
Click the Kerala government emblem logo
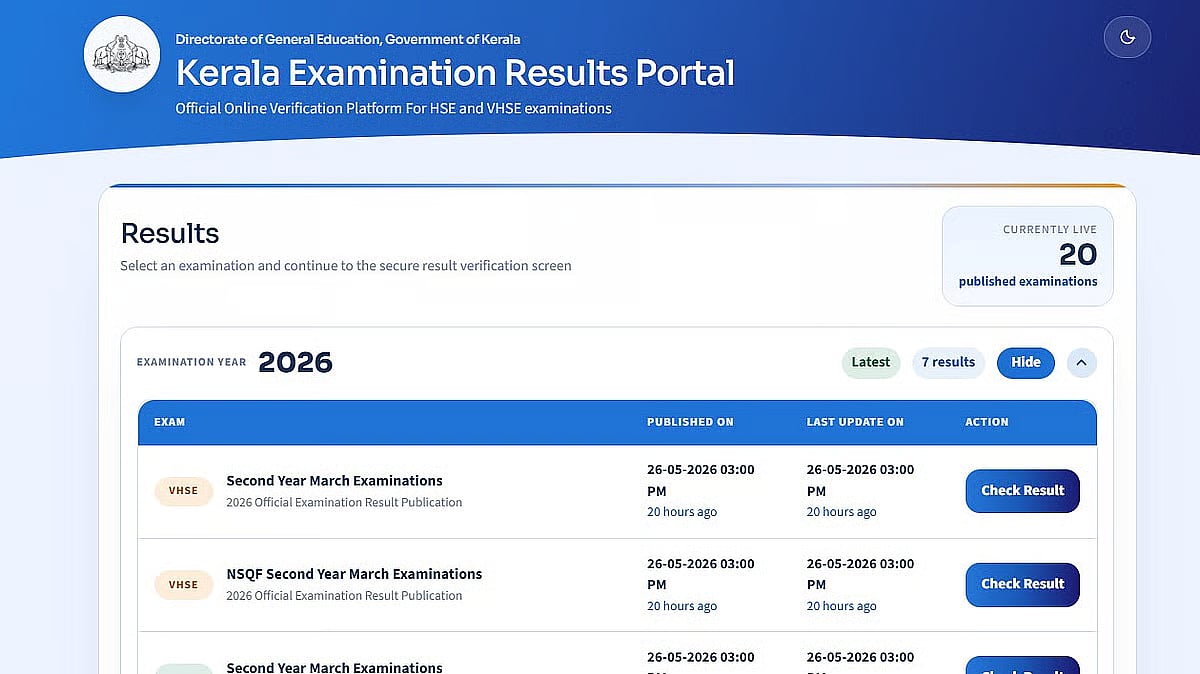tap(122, 54)
